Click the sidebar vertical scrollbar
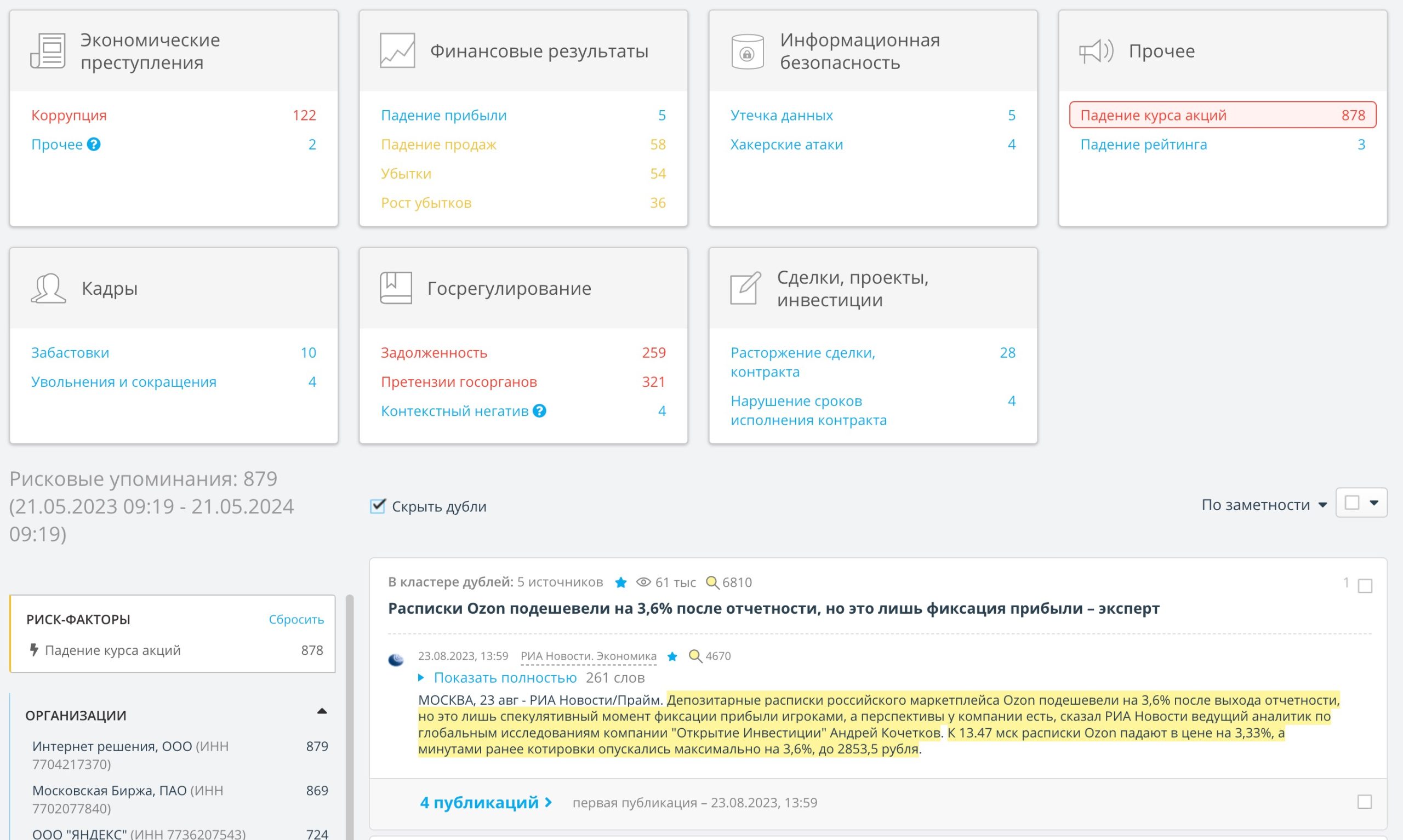The height and width of the screenshot is (840, 1403). 350,717
